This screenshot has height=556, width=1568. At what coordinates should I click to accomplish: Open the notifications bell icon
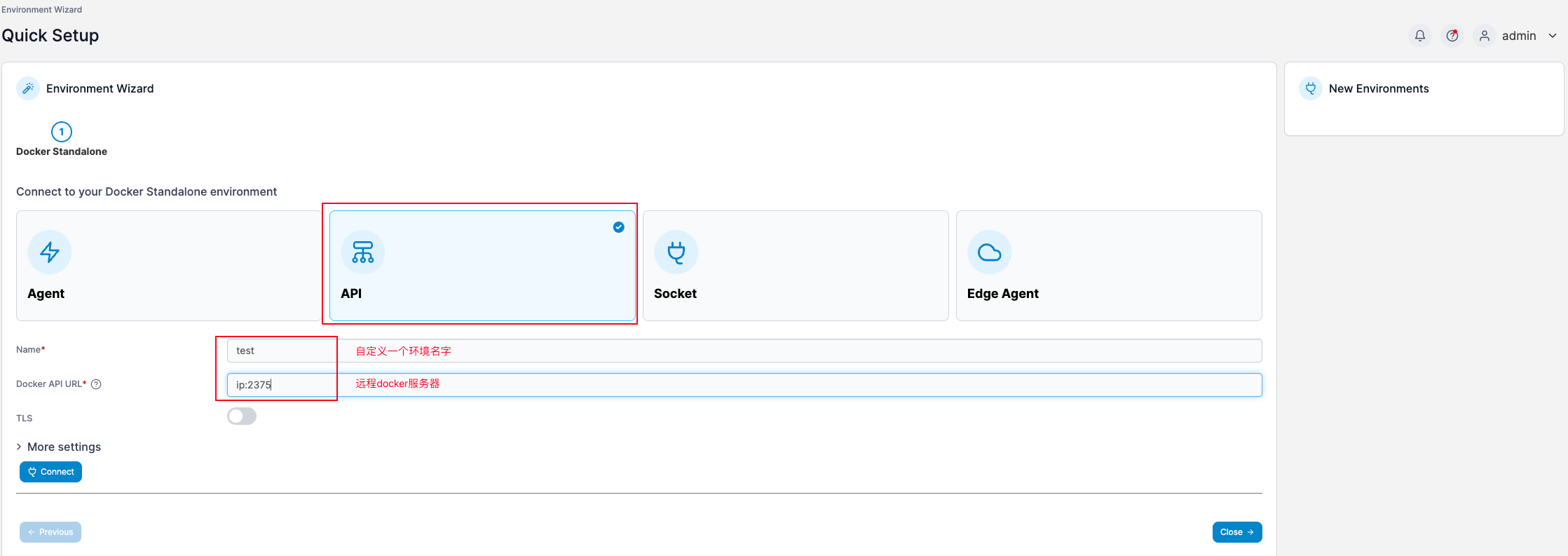(x=1419, y=36)
